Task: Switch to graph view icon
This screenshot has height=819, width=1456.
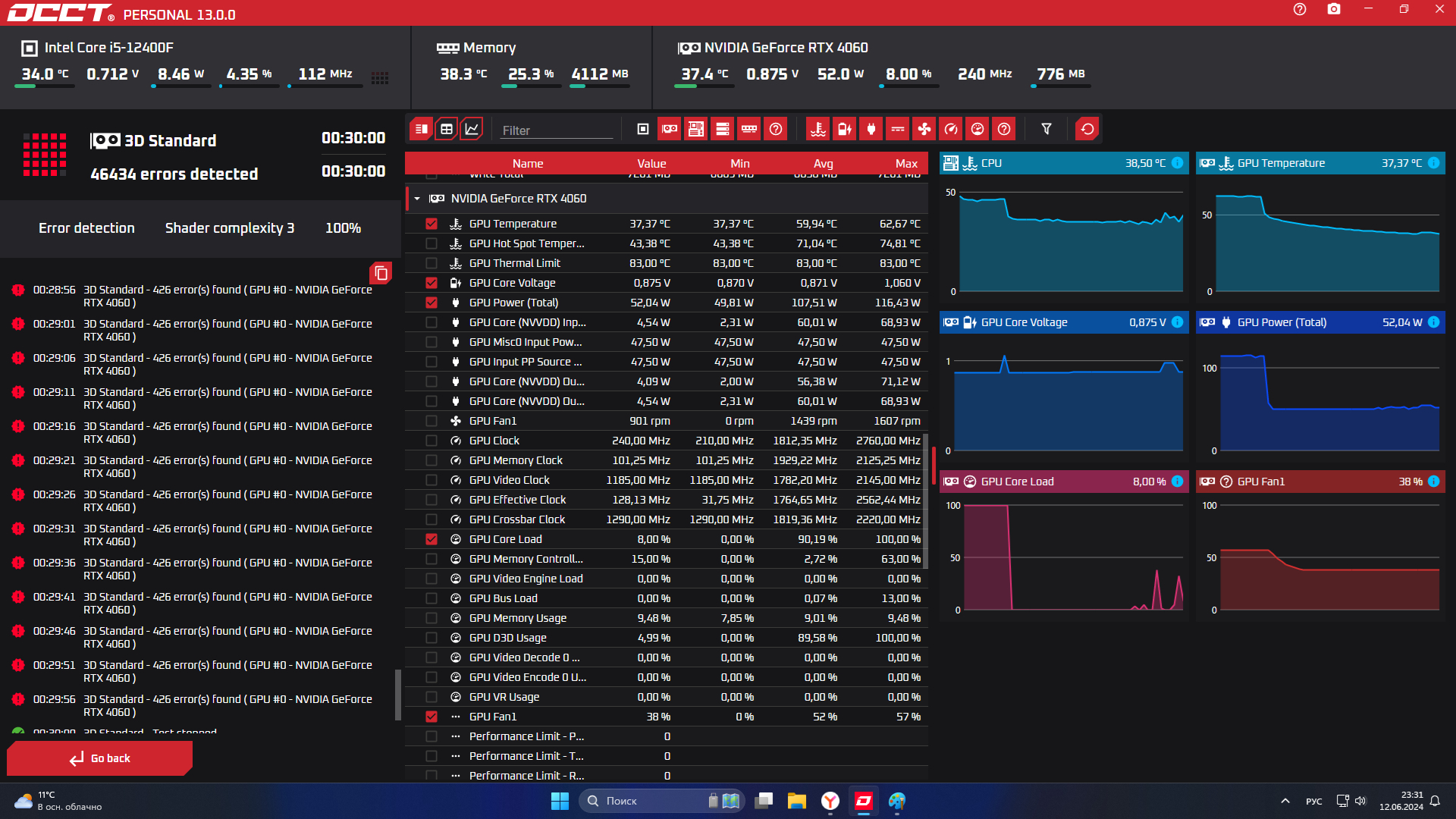Action: click(x=472, y=129)
